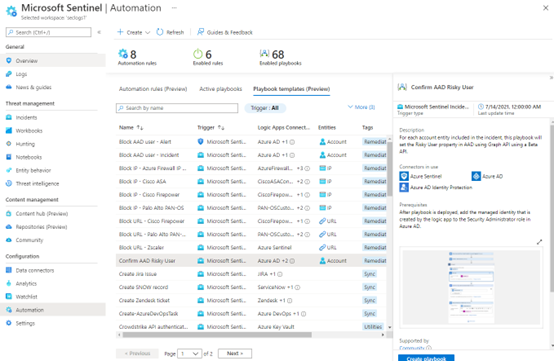This screenshot has height=361, width=554.
Task: Open the playbook designer thumbnail
Action: (x=471, y=287)
